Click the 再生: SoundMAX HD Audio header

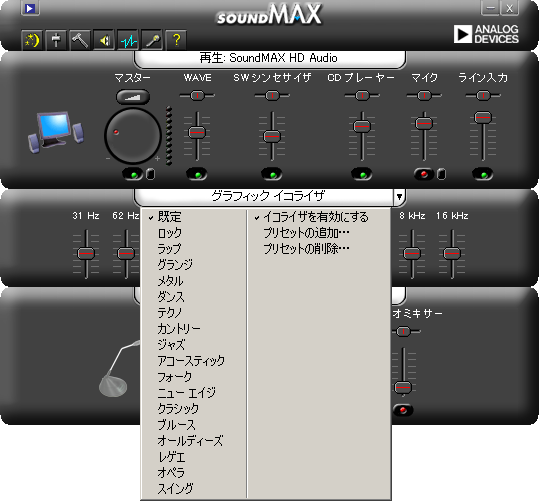pyautogui.click(x=270, y=58)
